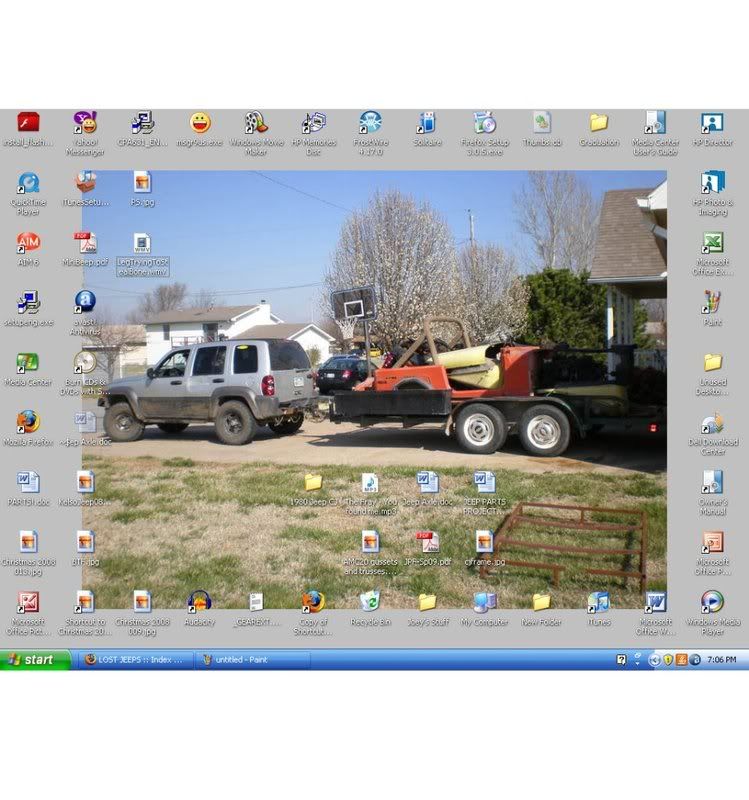
Task: Open Microsoft Office Picture Manager shortcut
Action: [28, 603]
